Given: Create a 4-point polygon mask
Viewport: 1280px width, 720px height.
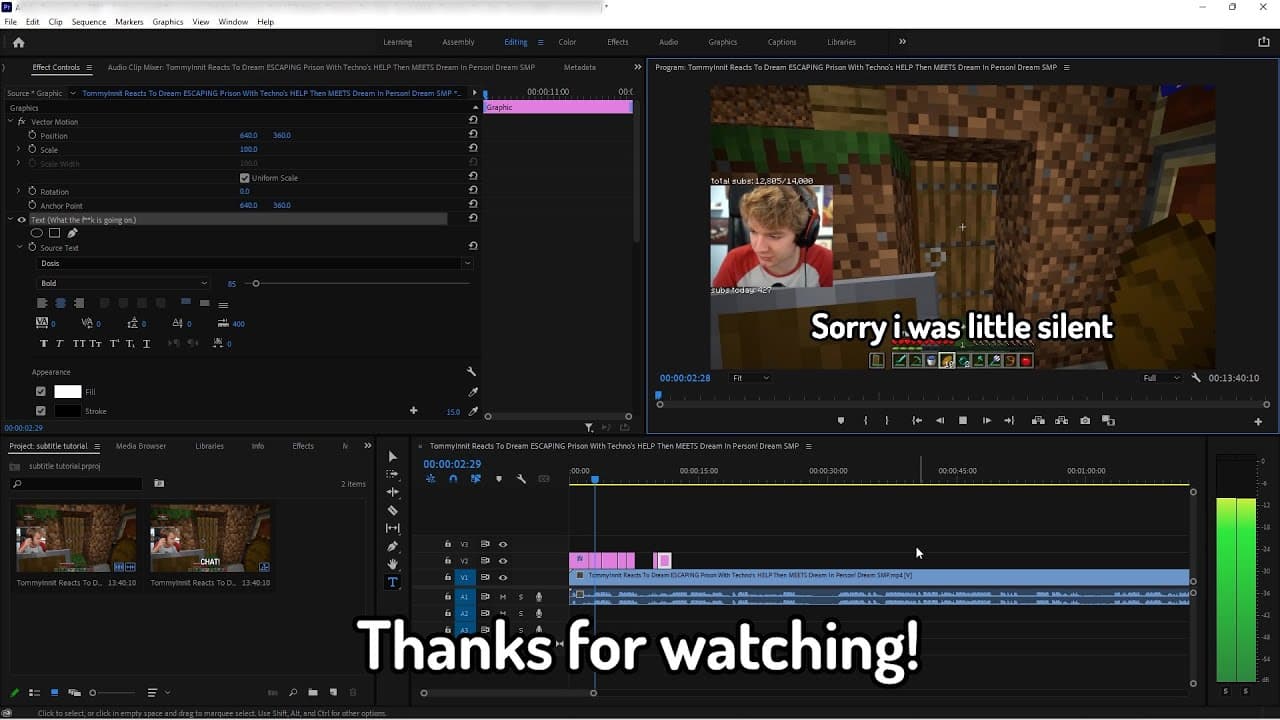Looking at the screenshot, I should coord(55,233).
